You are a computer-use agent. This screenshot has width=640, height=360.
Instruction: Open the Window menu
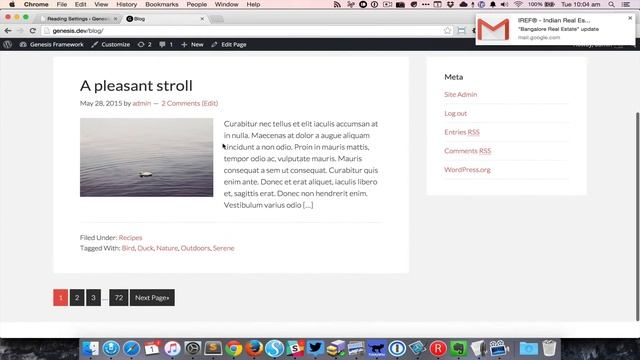coord(226,4)
